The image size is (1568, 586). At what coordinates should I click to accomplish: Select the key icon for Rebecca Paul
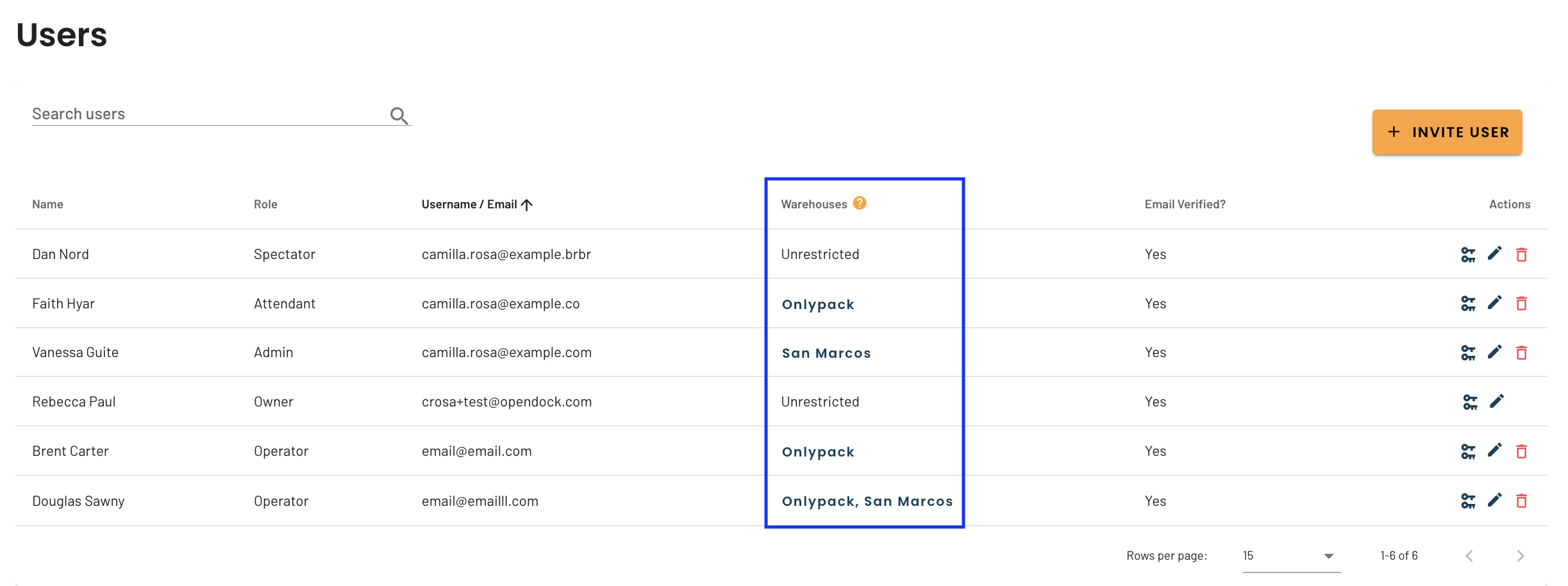(1470, 401)
